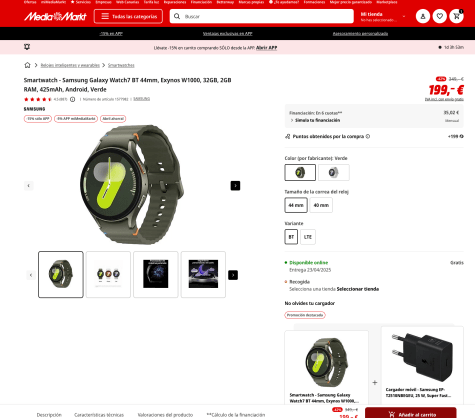Viewport: 475px width, 418px height.
Task: Click the rating info icon
Action: (x=72, y=99)
